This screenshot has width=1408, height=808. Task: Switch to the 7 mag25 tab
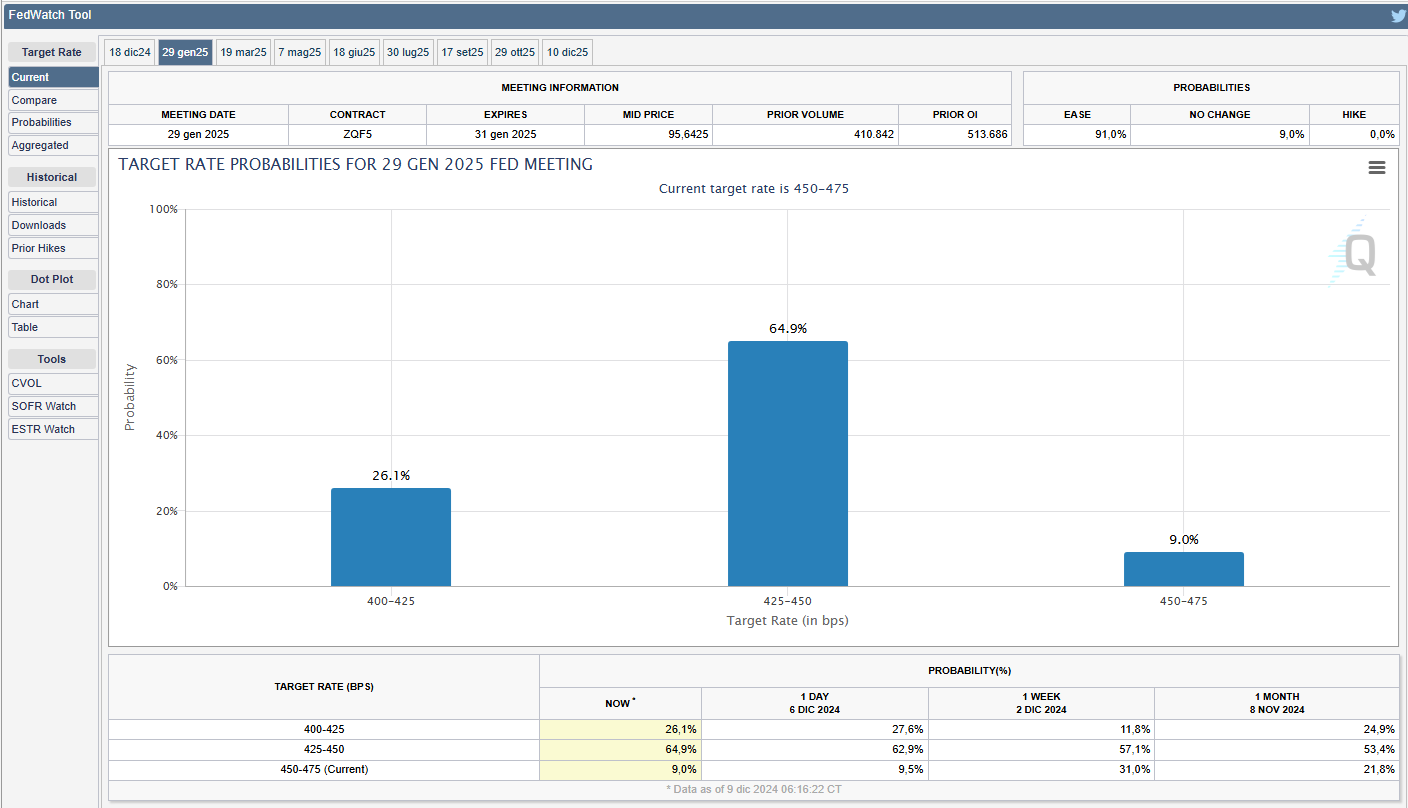(x=300, y=52)
